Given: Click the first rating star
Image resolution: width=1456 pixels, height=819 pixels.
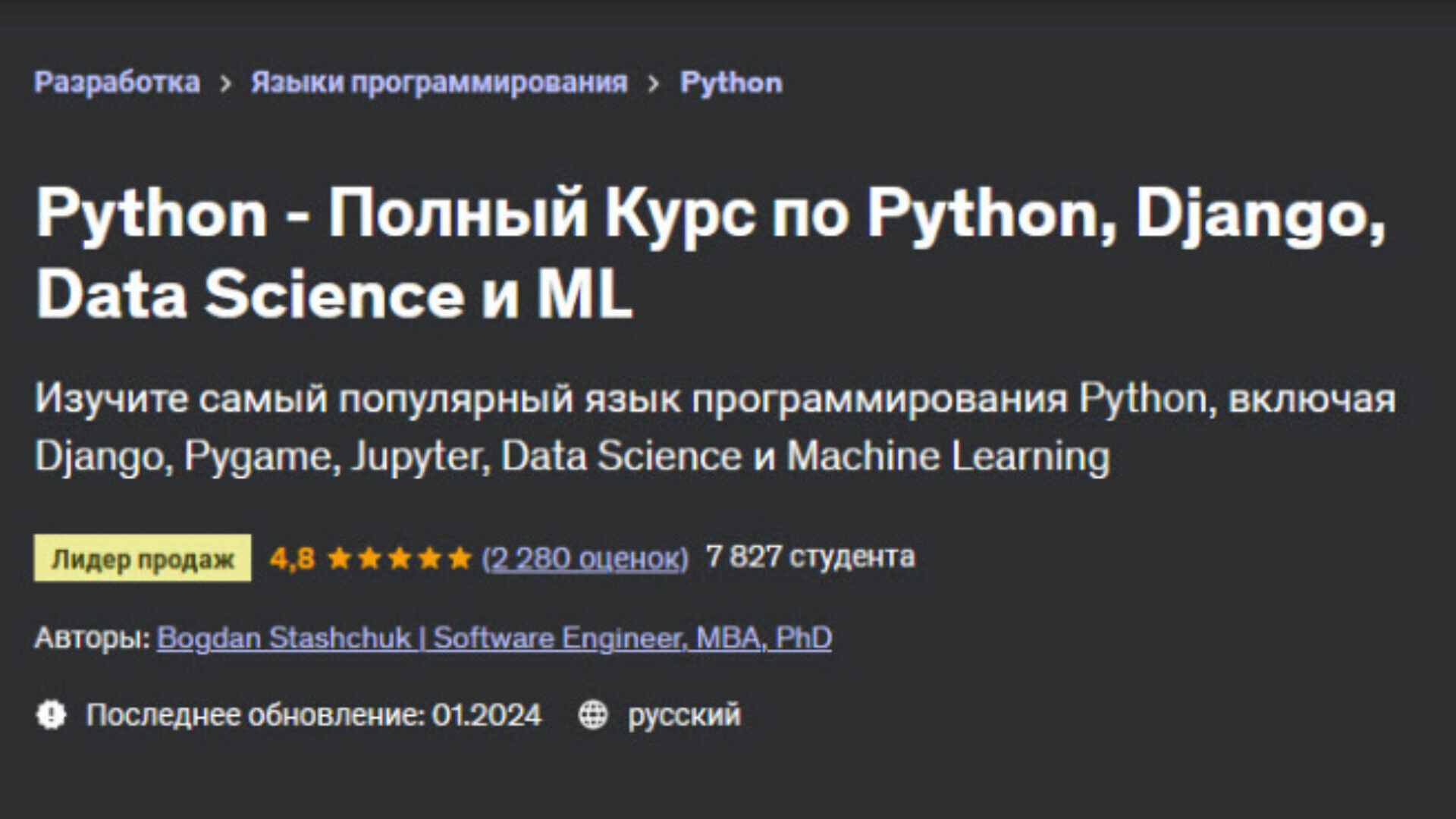Looking at the screenshot, I should click(x=339, y=559).
